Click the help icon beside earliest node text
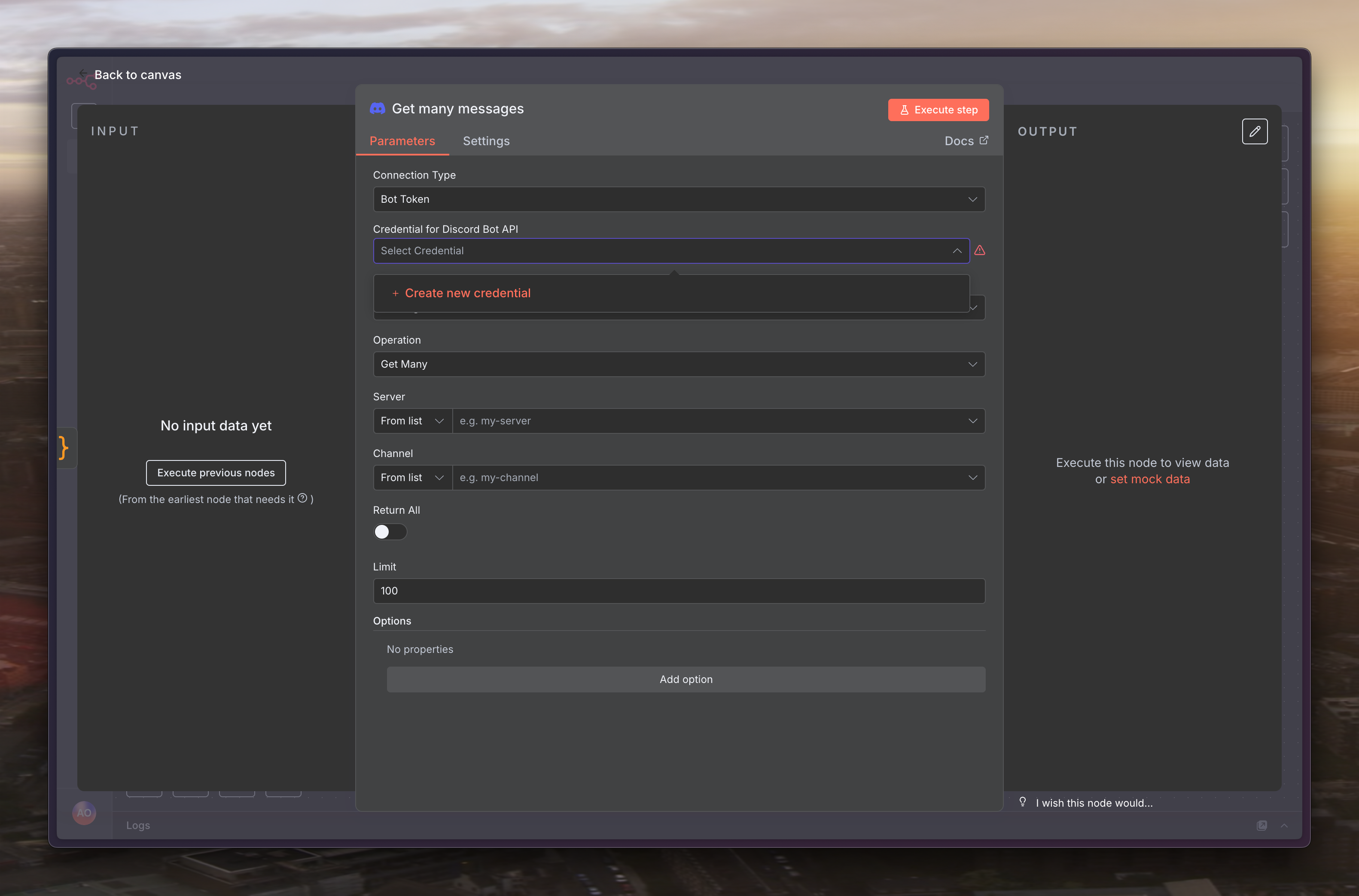 click(x=303, y=498)
